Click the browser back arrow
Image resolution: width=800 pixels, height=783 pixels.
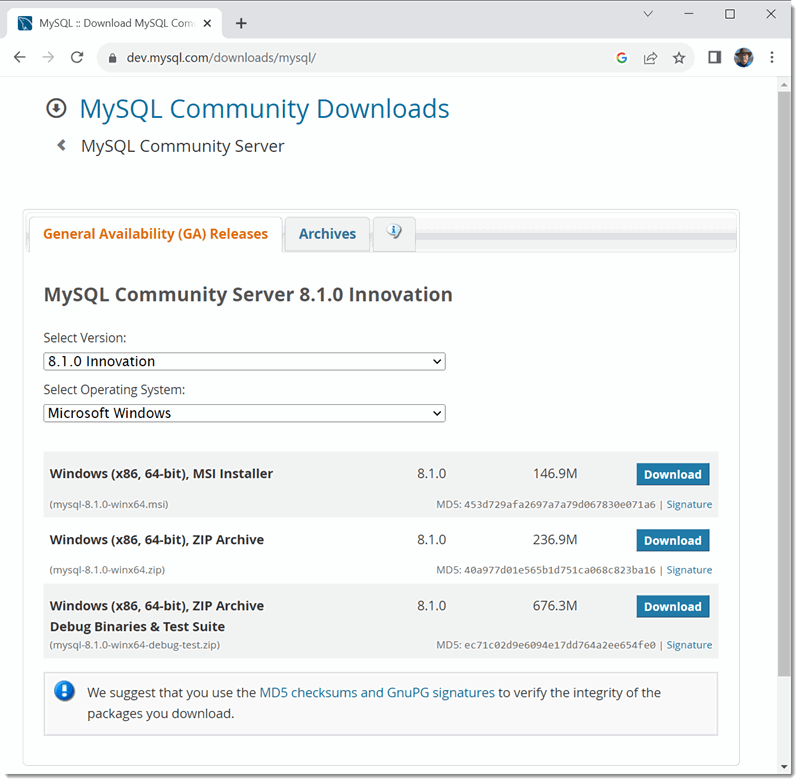19,57
